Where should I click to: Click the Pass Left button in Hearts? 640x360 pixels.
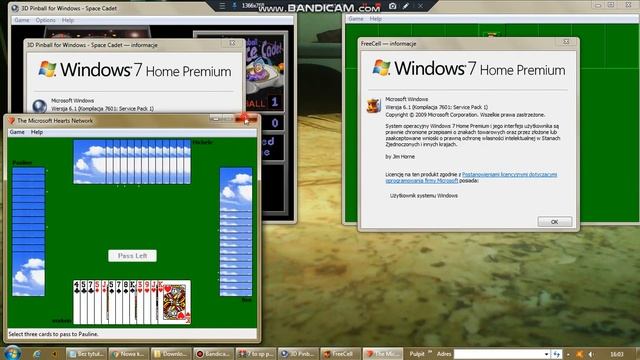[x=132, y=256]
